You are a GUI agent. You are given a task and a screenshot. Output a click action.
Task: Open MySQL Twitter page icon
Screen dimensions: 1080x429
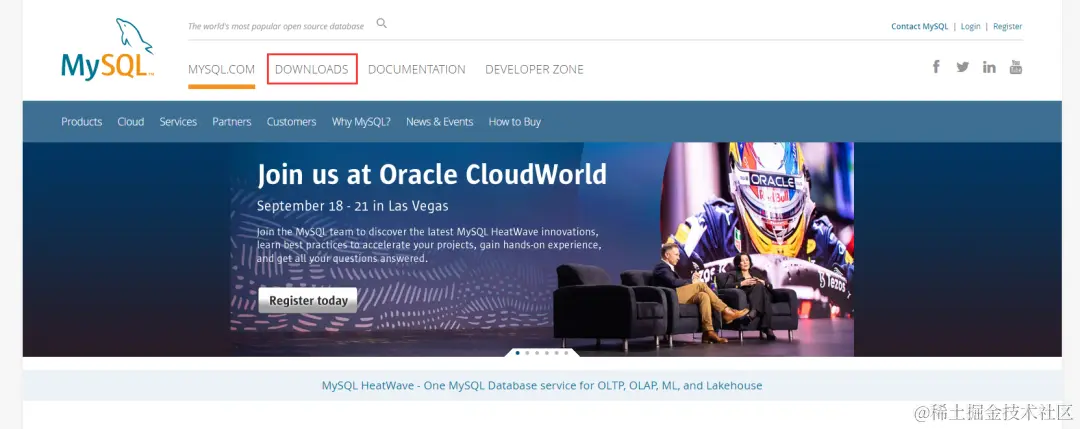click(x=962, y=67)
